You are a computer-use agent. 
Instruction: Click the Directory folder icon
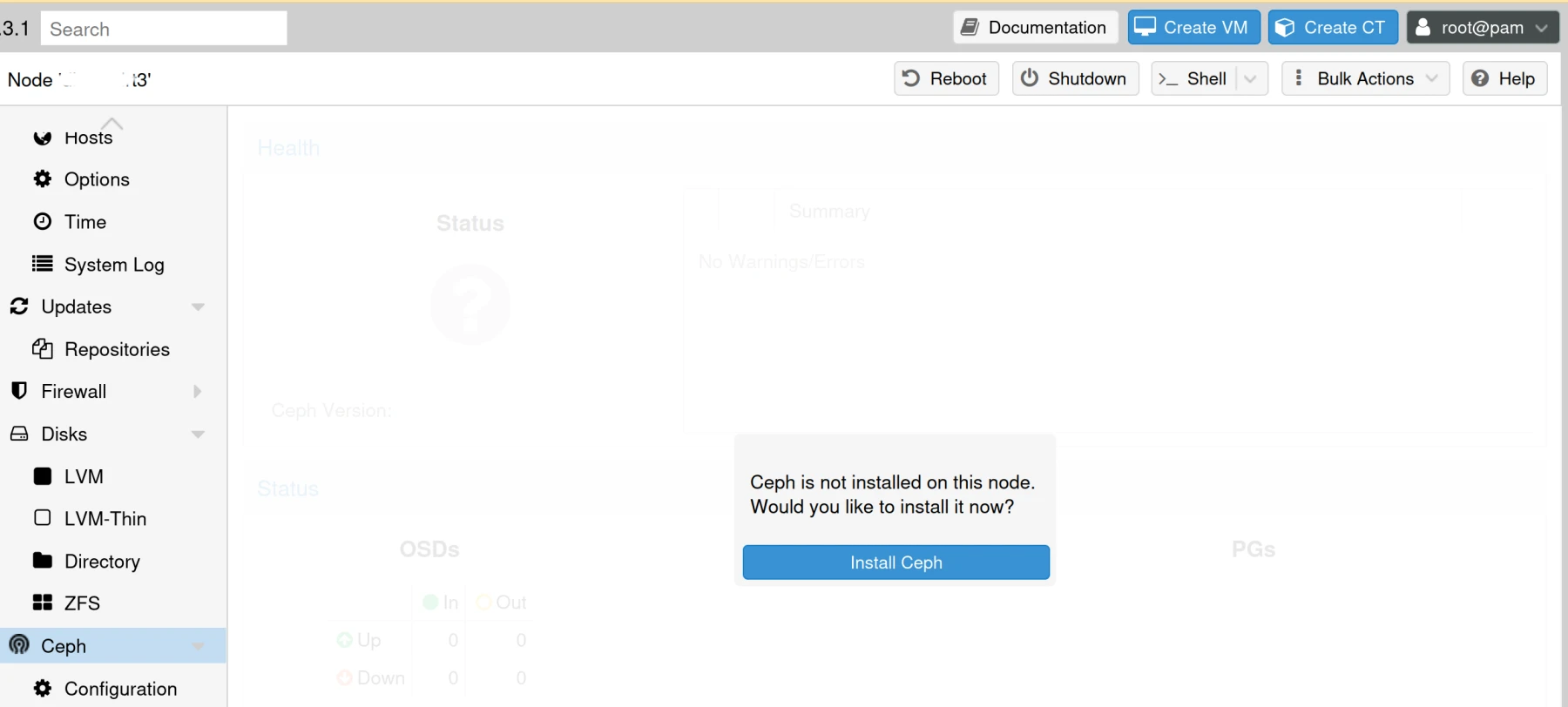[42, 560]
